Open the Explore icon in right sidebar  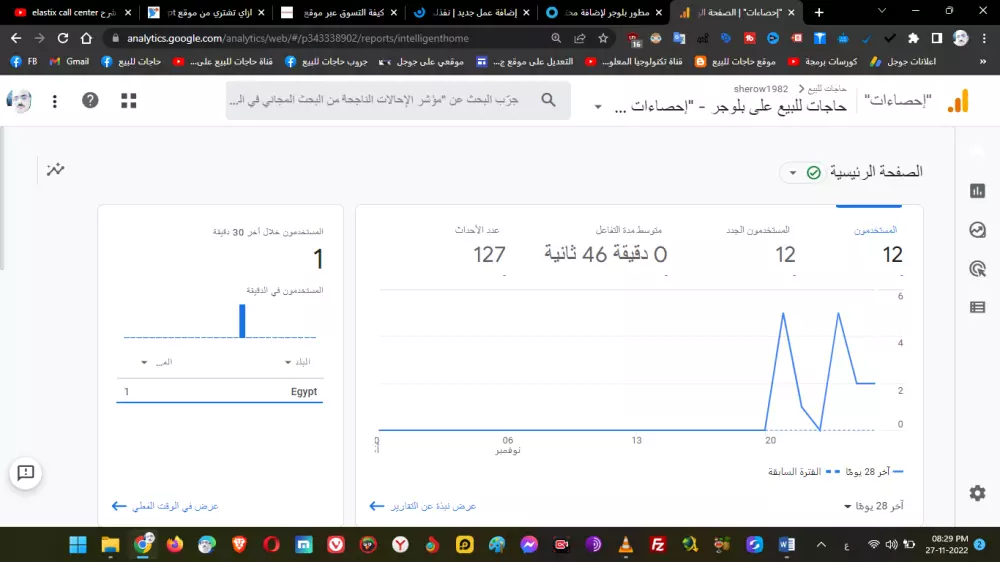[977, 230]
